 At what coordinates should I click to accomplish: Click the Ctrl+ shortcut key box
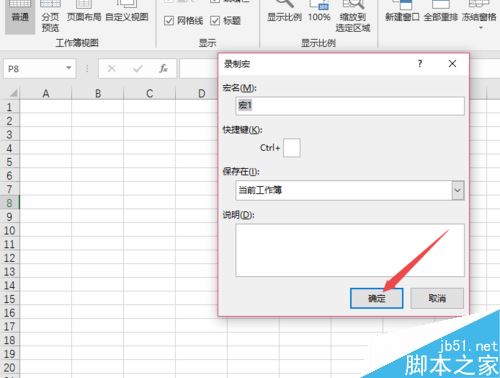[292, 148]
